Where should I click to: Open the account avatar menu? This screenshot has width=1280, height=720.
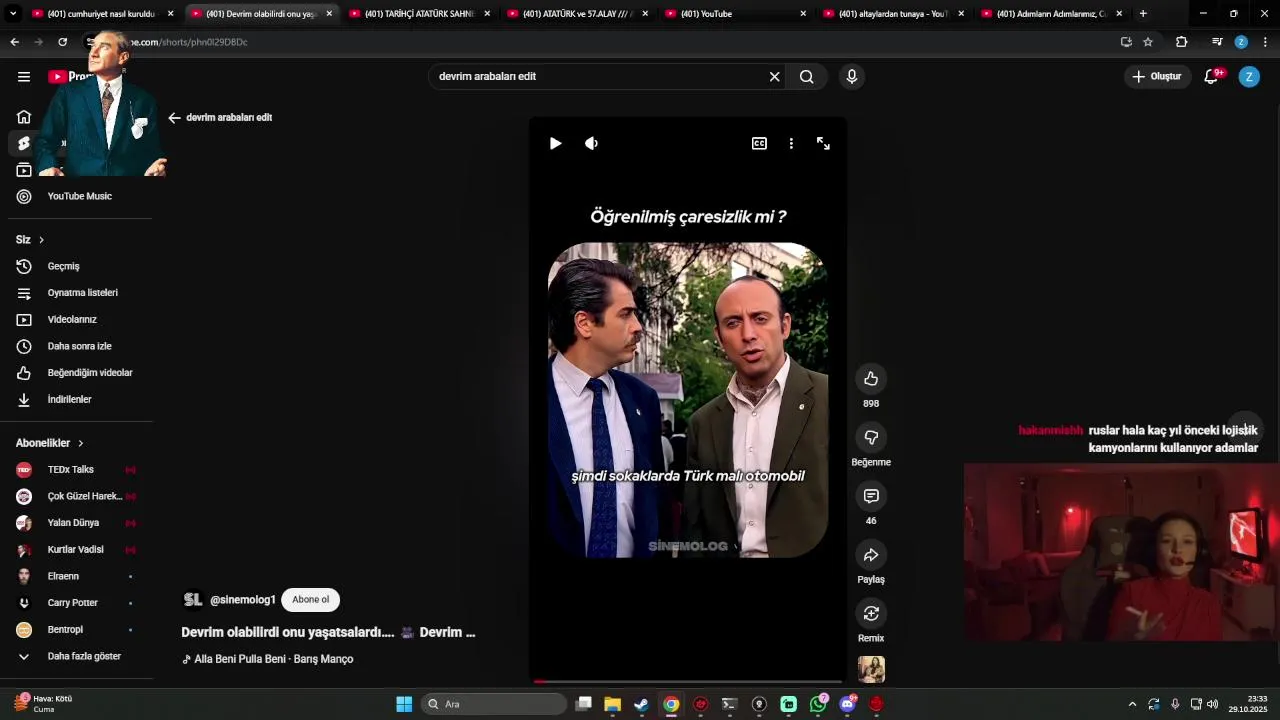point(1249,76)
